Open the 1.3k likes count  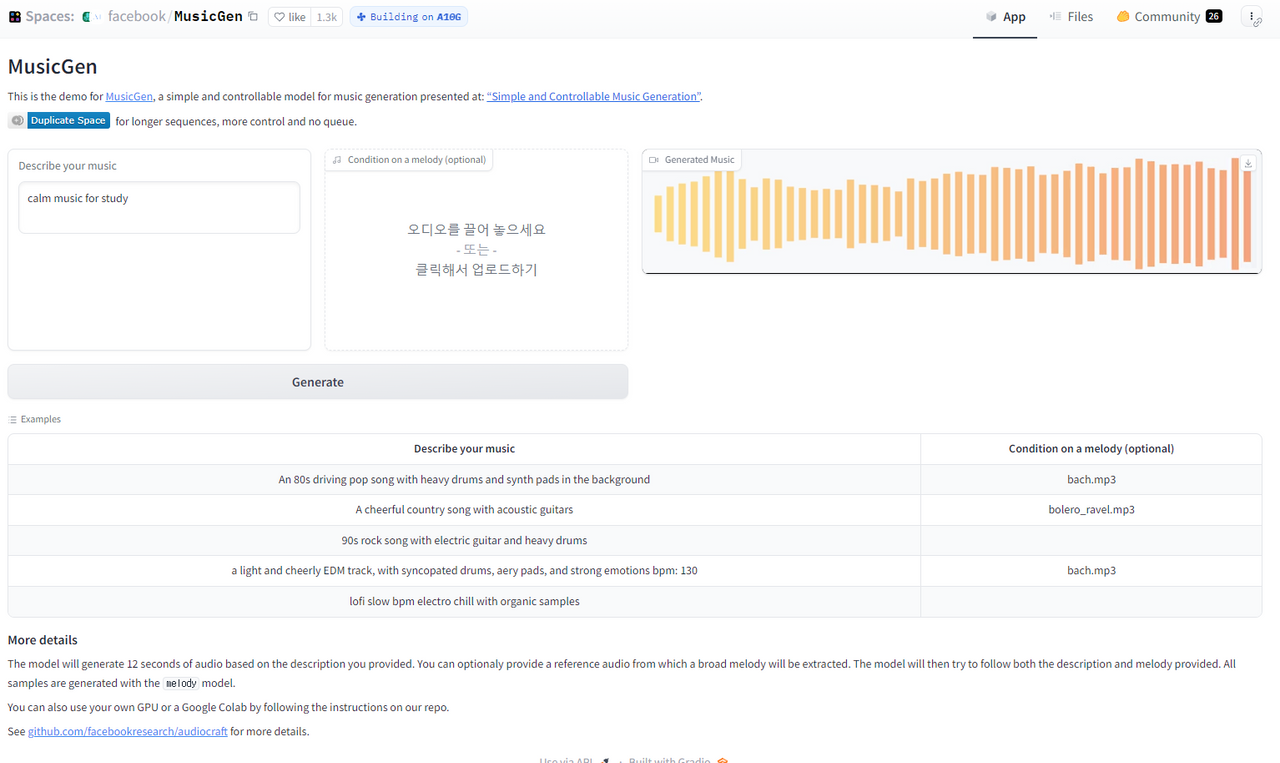(x=326, y=17)
